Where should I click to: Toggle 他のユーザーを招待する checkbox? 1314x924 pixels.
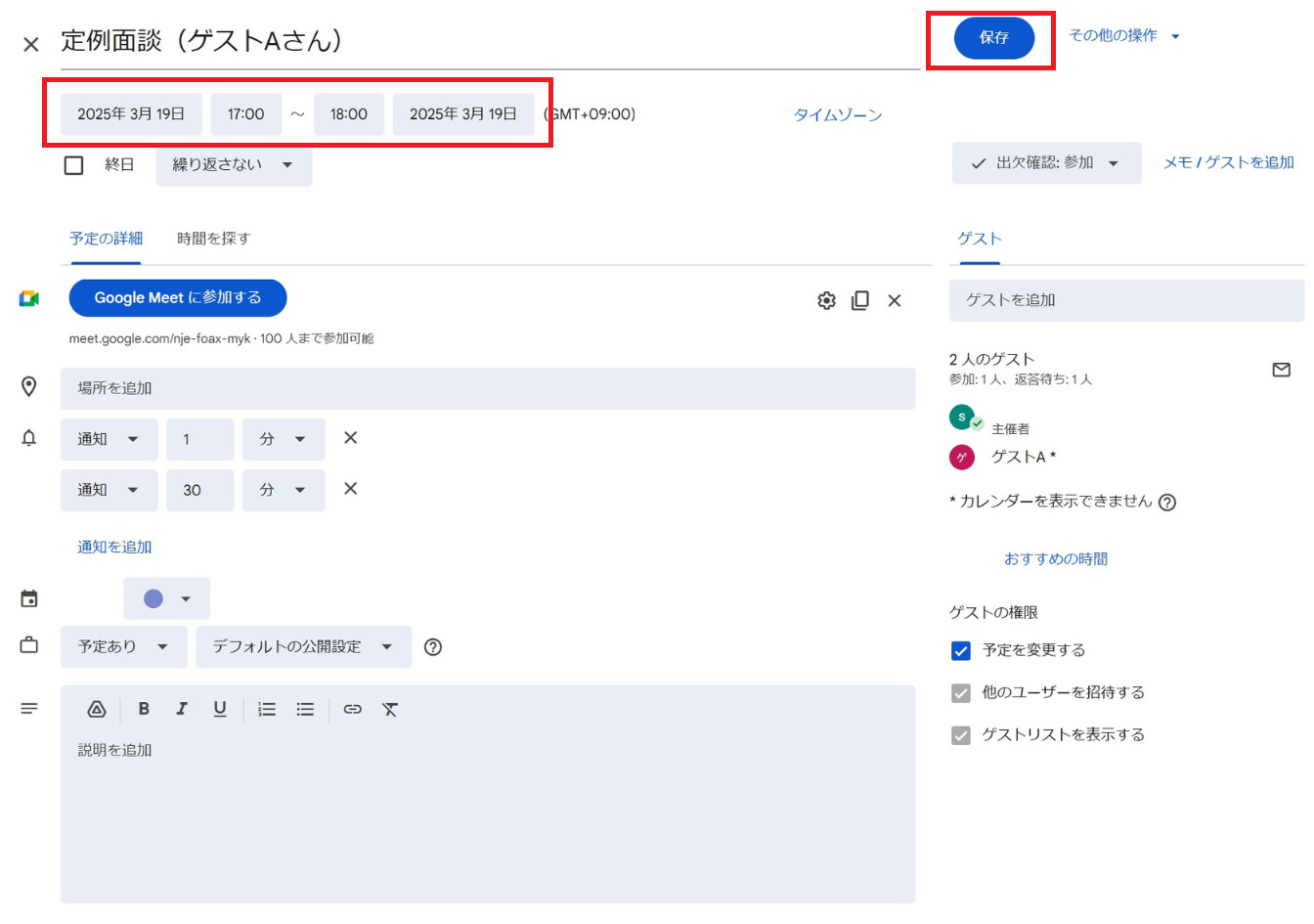click(x=961, y=693)
